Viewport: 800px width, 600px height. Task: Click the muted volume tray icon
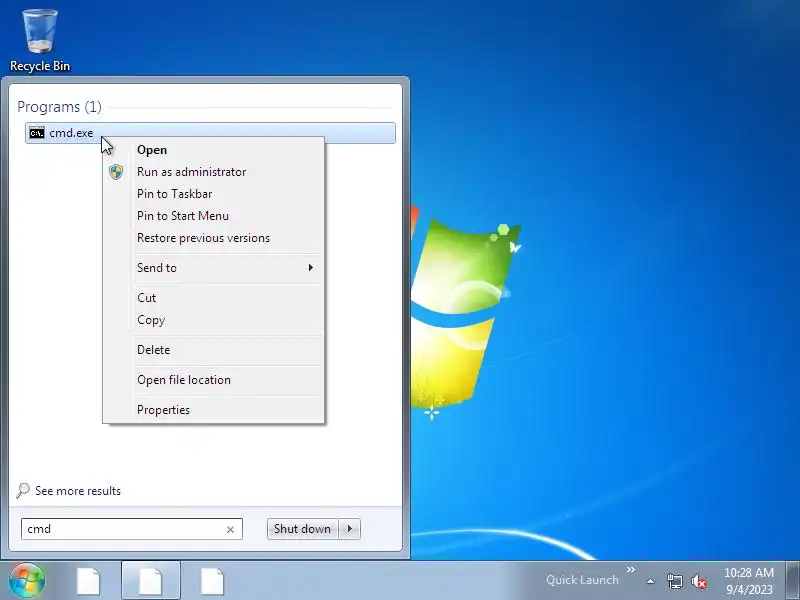click(x=699, y=581)
